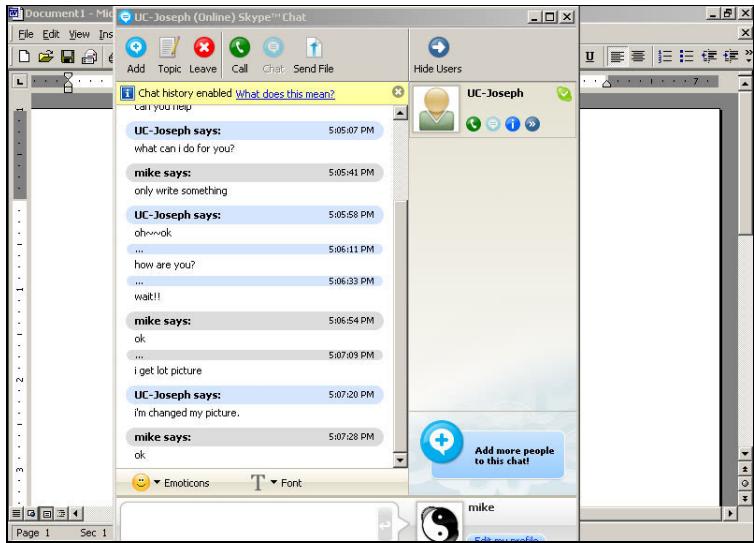Viewport: 754px width, 543px height.
Task: Click the chat history scrollbar thumb
Action: pos(400,326)
